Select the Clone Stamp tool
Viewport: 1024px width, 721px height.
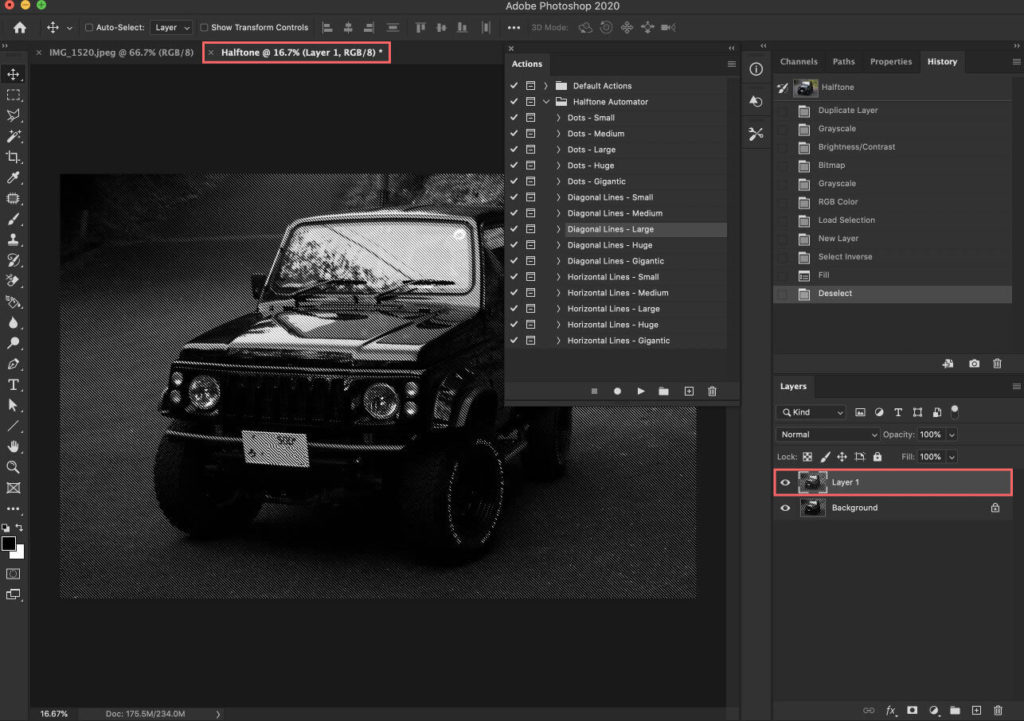pos(13,240)
